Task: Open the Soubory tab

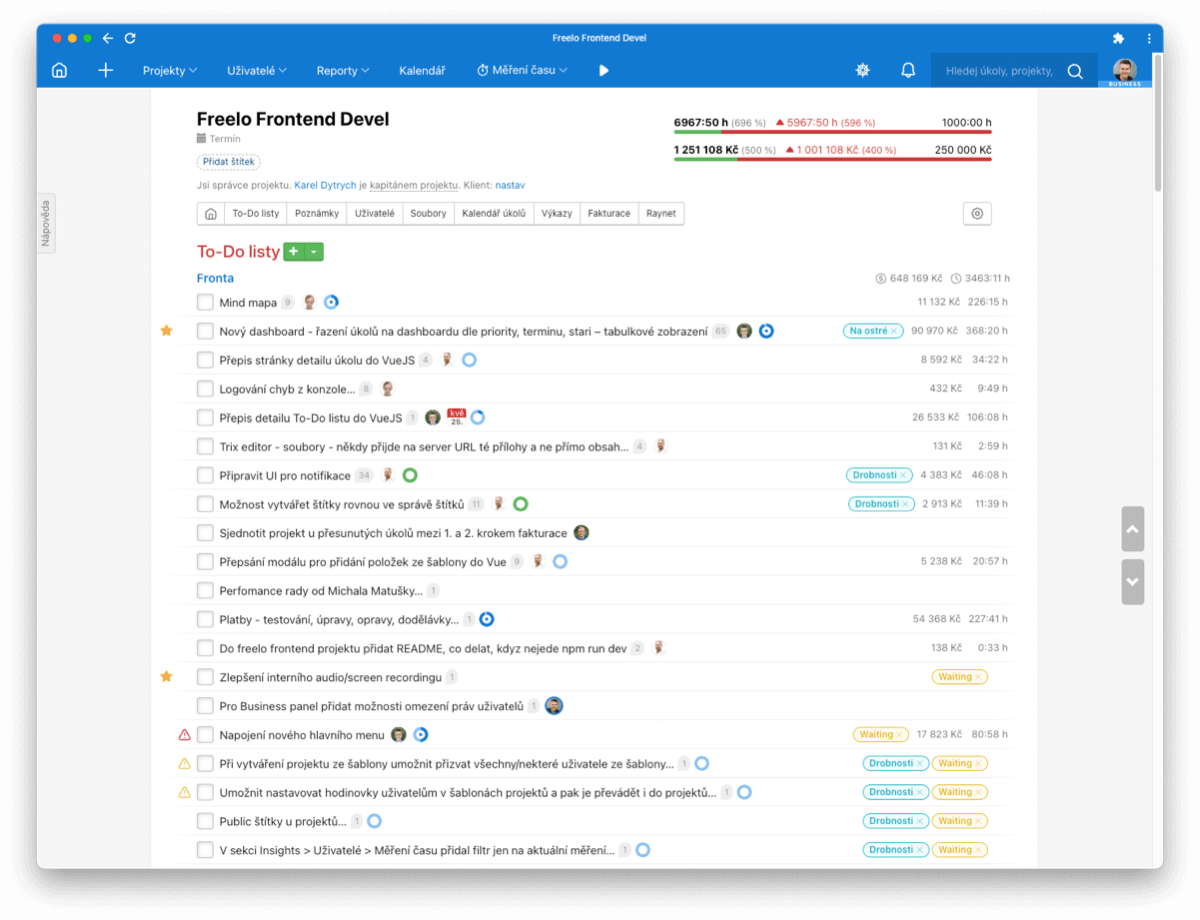Action: click(x=428, y=213)
